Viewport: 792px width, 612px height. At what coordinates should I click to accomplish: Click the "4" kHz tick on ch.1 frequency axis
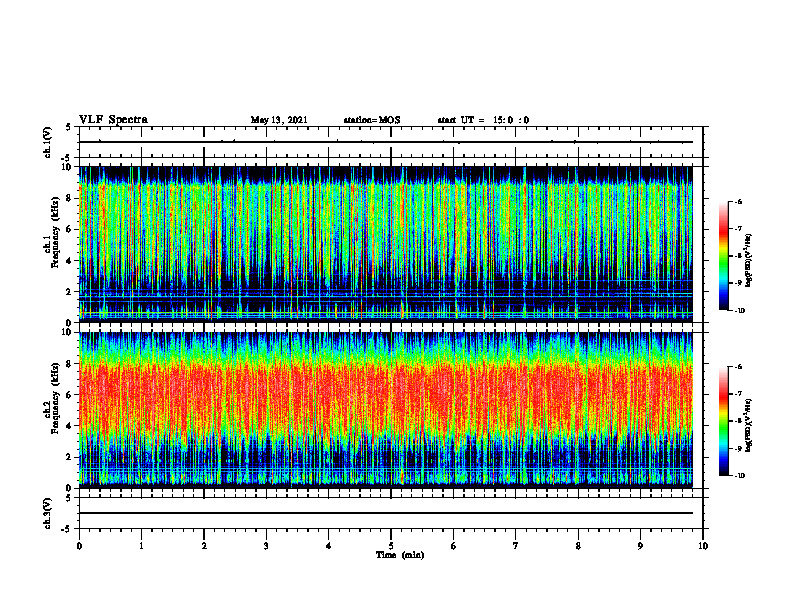[x=71, y=261]
